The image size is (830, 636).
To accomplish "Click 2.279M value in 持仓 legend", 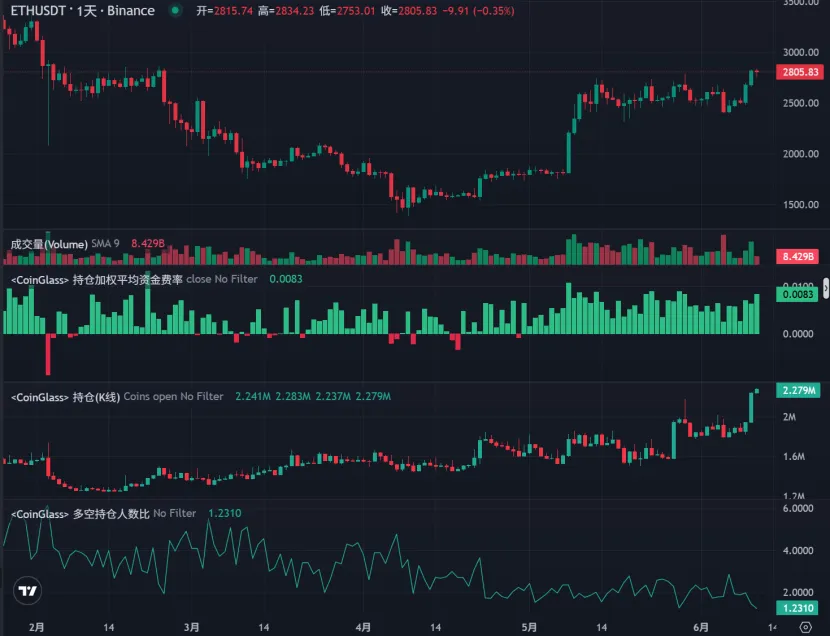I will (x=373, y=396).
